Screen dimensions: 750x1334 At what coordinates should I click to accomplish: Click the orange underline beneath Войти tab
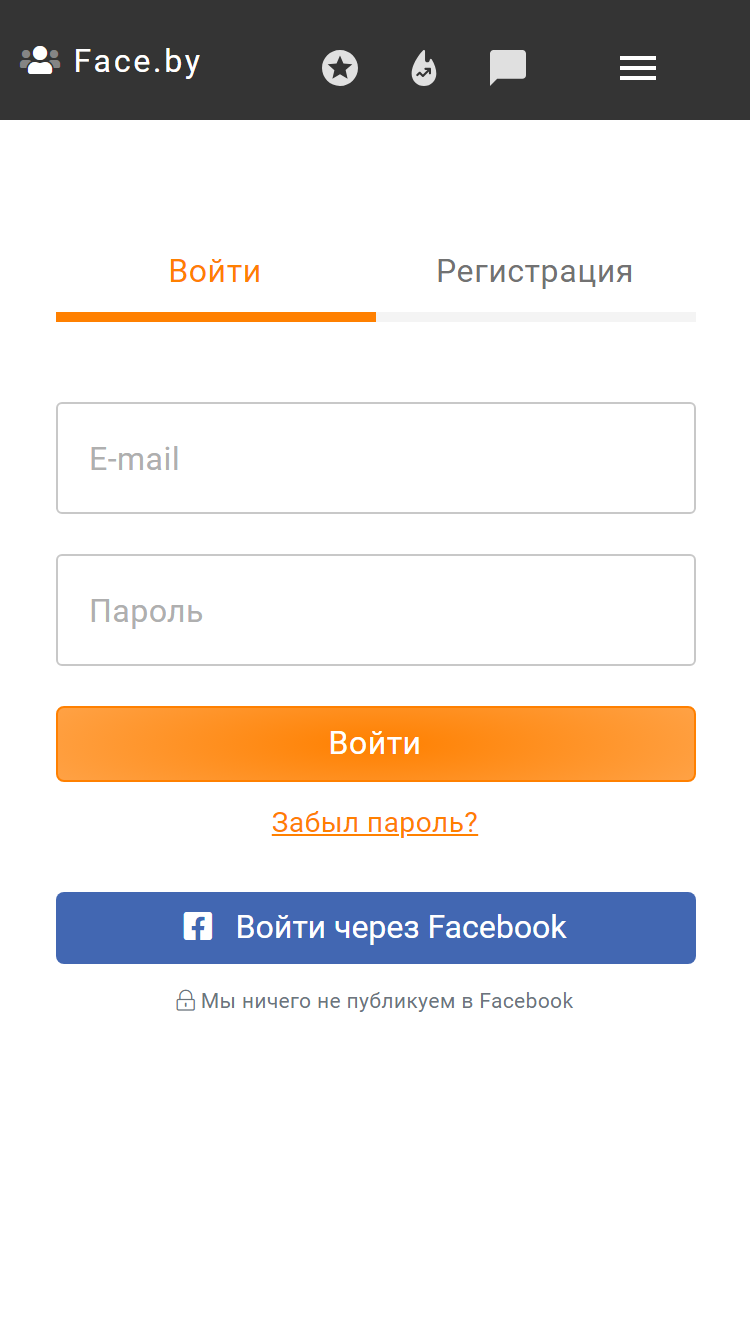(216, 317)
